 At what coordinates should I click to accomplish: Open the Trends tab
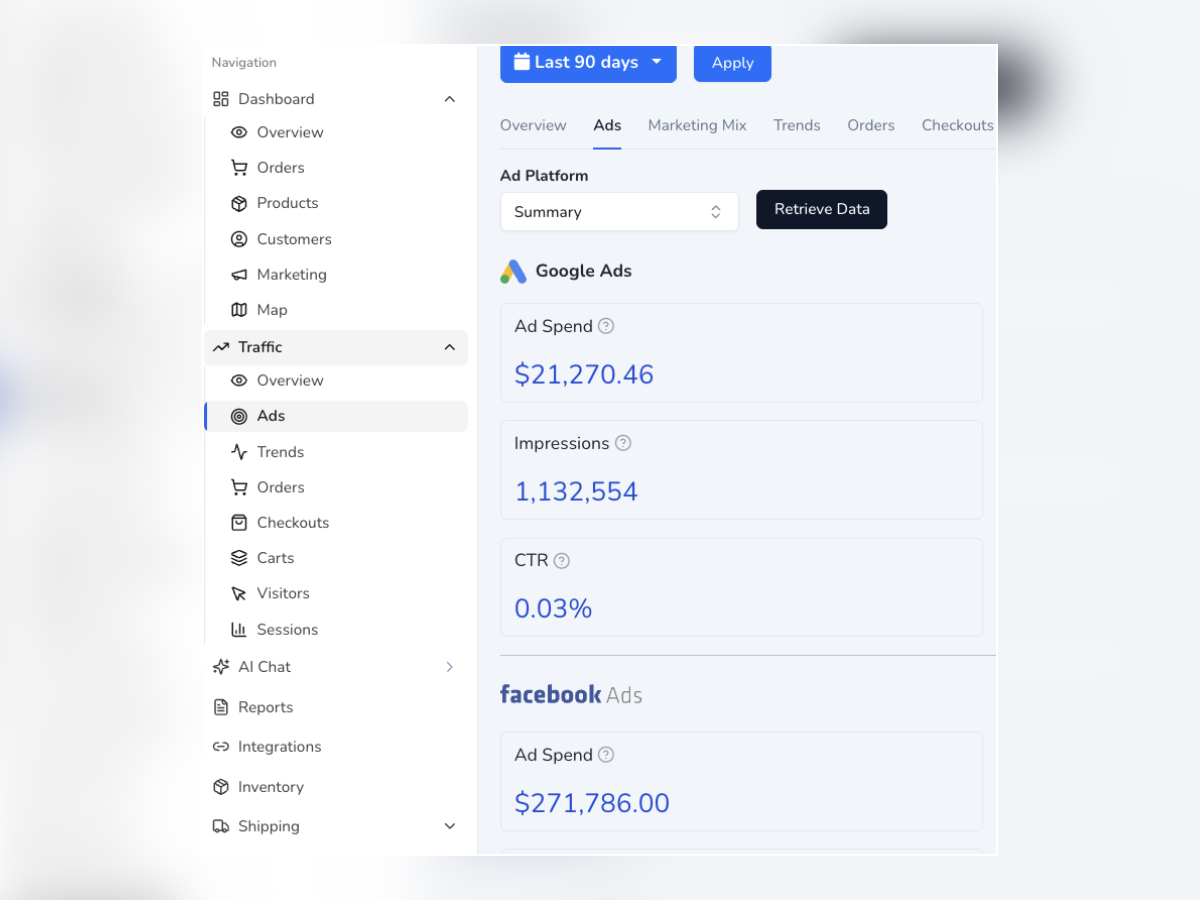(x=797, y=125)
